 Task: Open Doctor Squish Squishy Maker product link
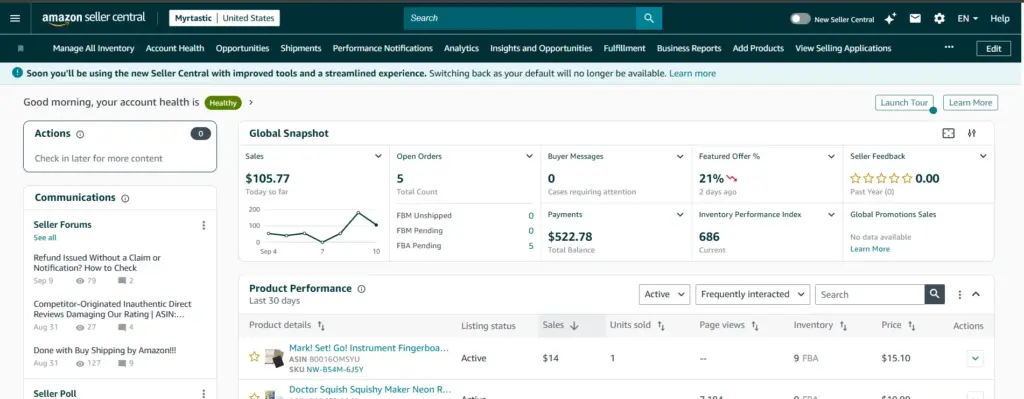(x=370, y=389)
